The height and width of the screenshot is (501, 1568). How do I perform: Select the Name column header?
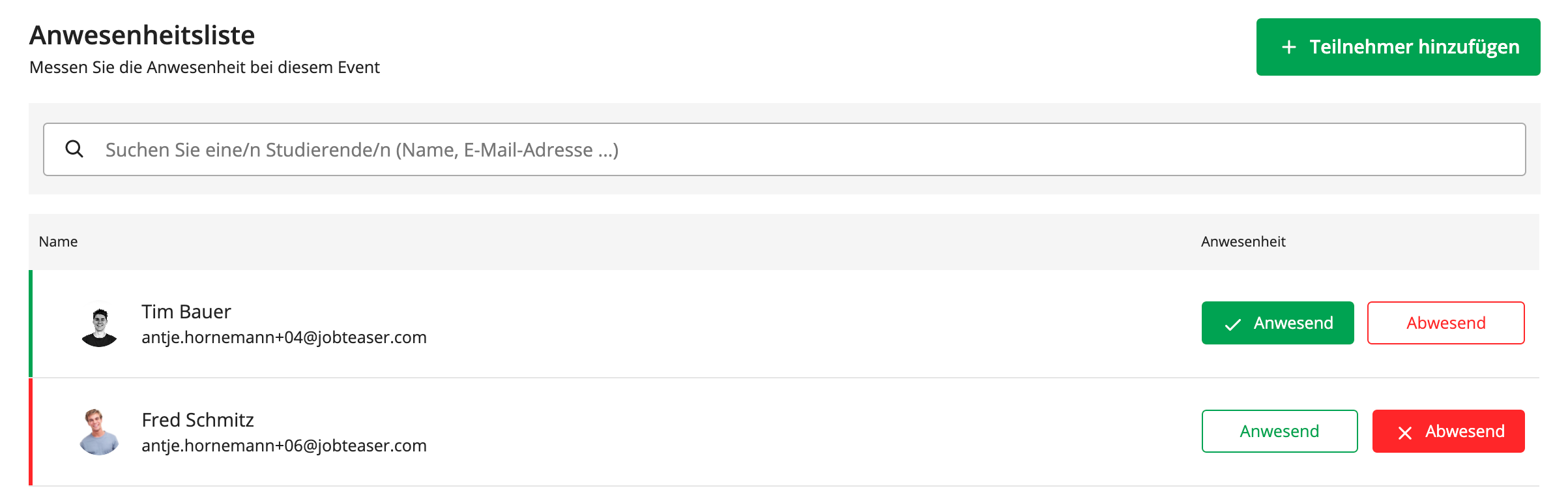58,241
